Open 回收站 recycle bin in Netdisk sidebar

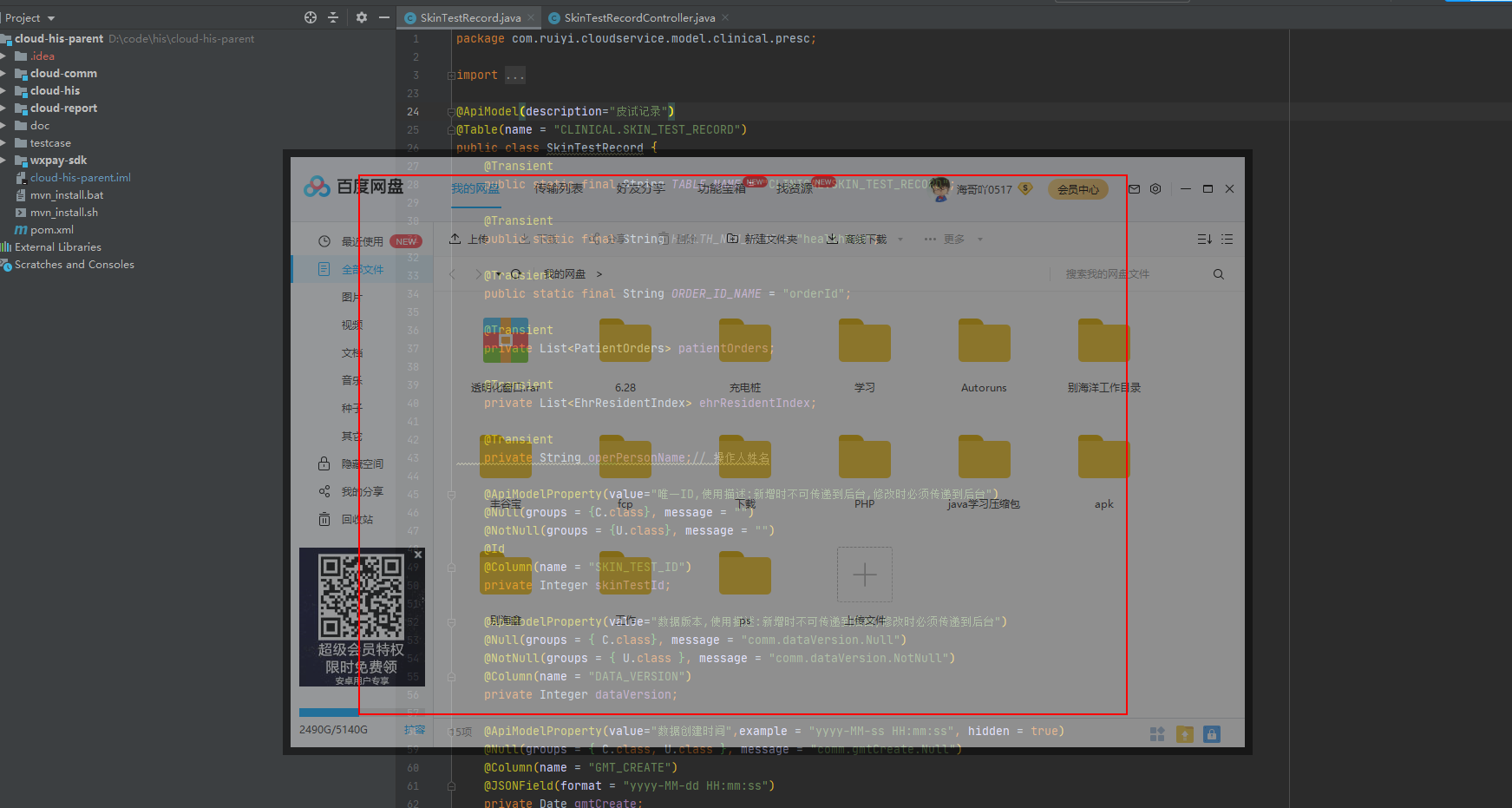tap(356, 520)
